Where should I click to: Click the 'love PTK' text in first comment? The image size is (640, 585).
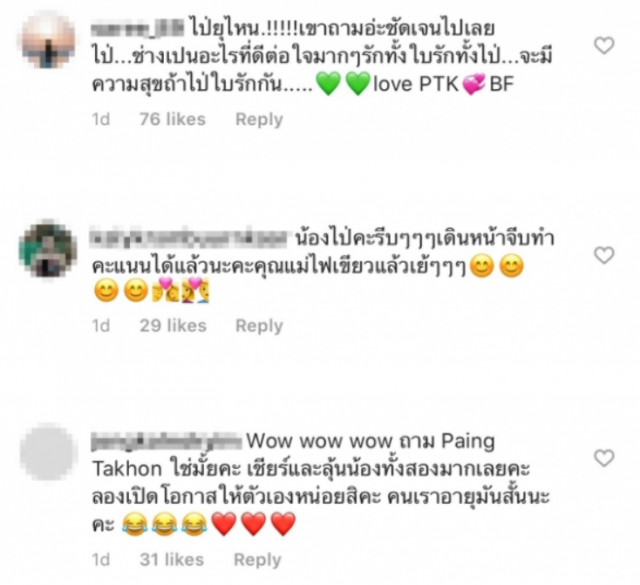tap(416, 84)
